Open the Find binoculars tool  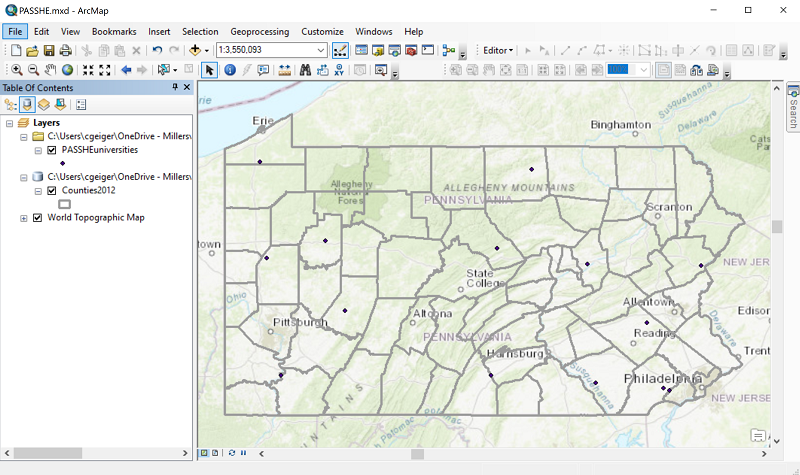[305, 70]
